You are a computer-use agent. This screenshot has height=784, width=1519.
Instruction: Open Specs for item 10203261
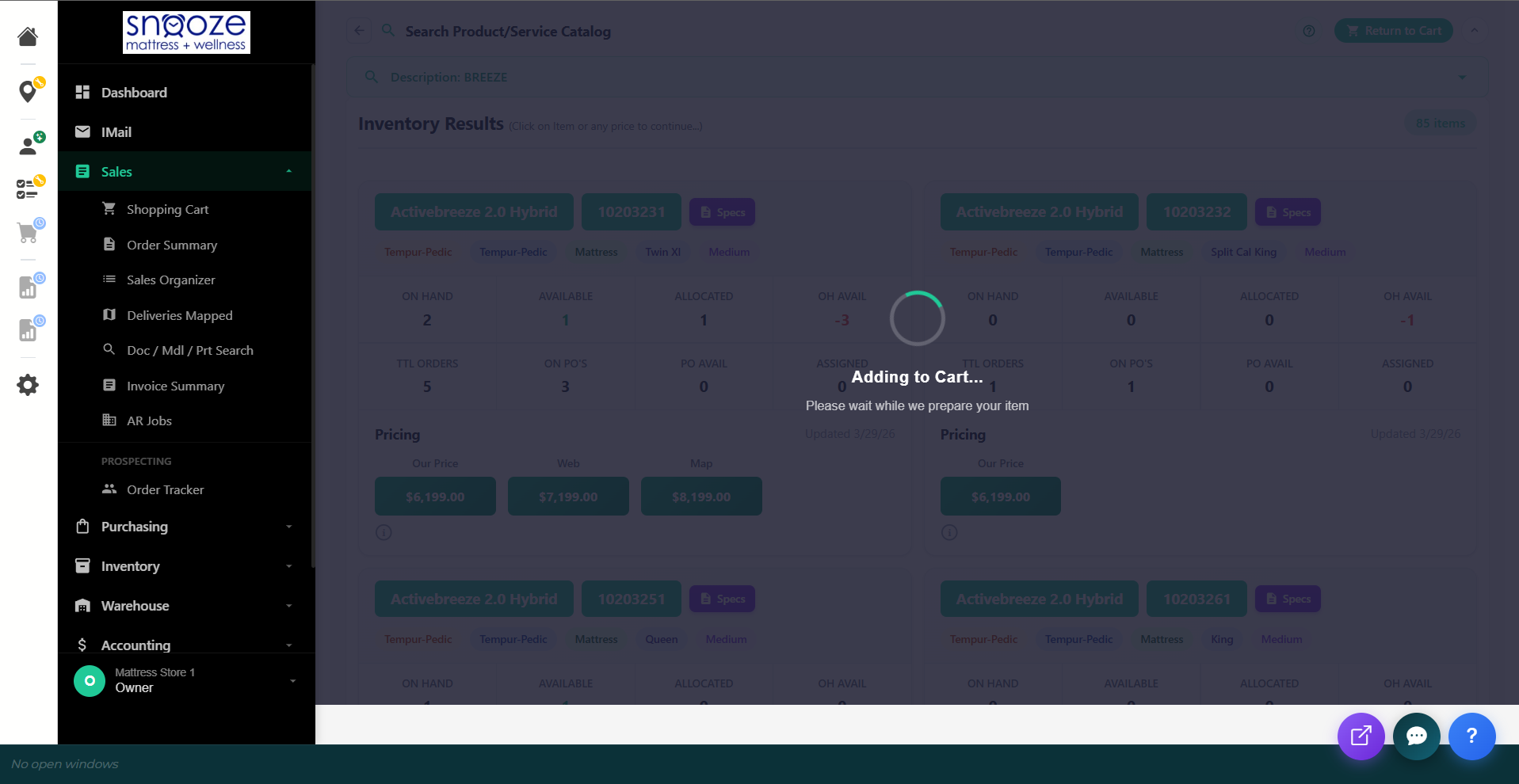pyautogui.click(x=1288, y=599)
